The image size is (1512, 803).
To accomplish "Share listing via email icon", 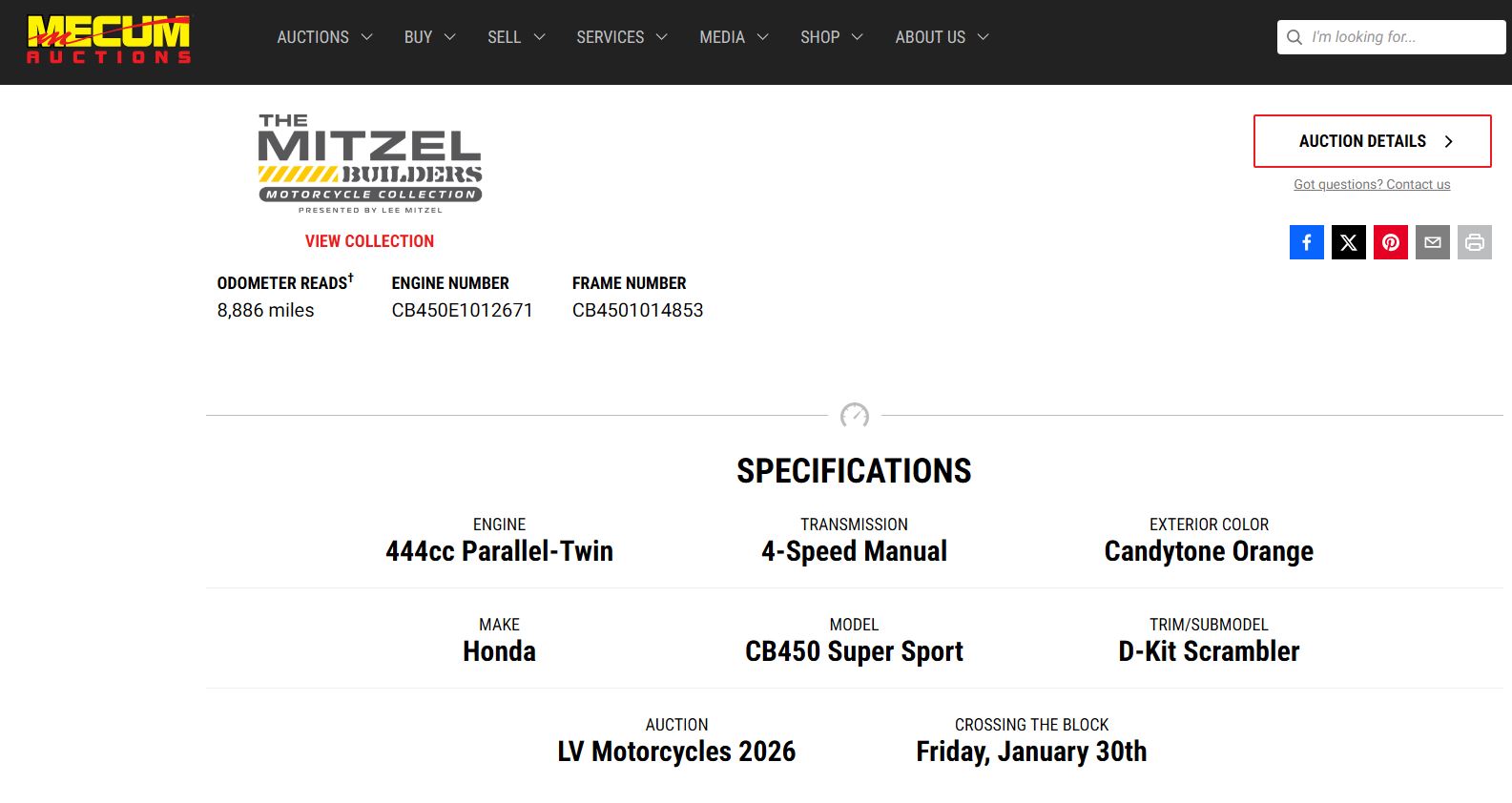I will pos(1432,242).
